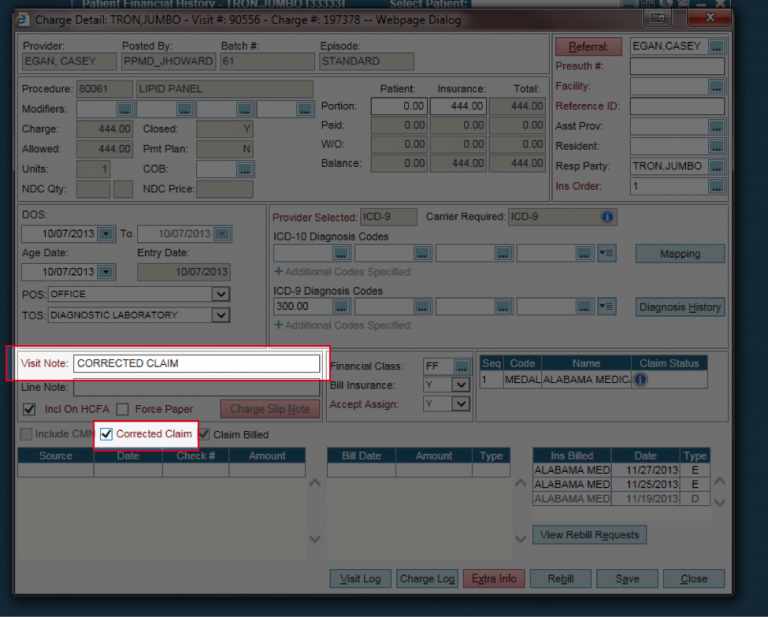Expand TOS DIAGNOSTIC LABORATORY dropdown
This screenshot has width=768, height=617.
(x=220, y=315)
